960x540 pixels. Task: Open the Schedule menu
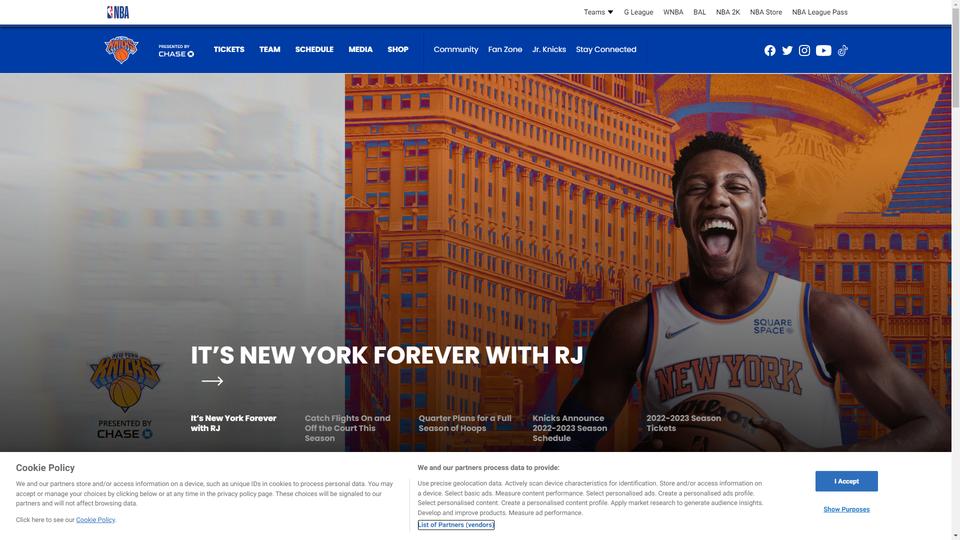[x=314, y=50]
